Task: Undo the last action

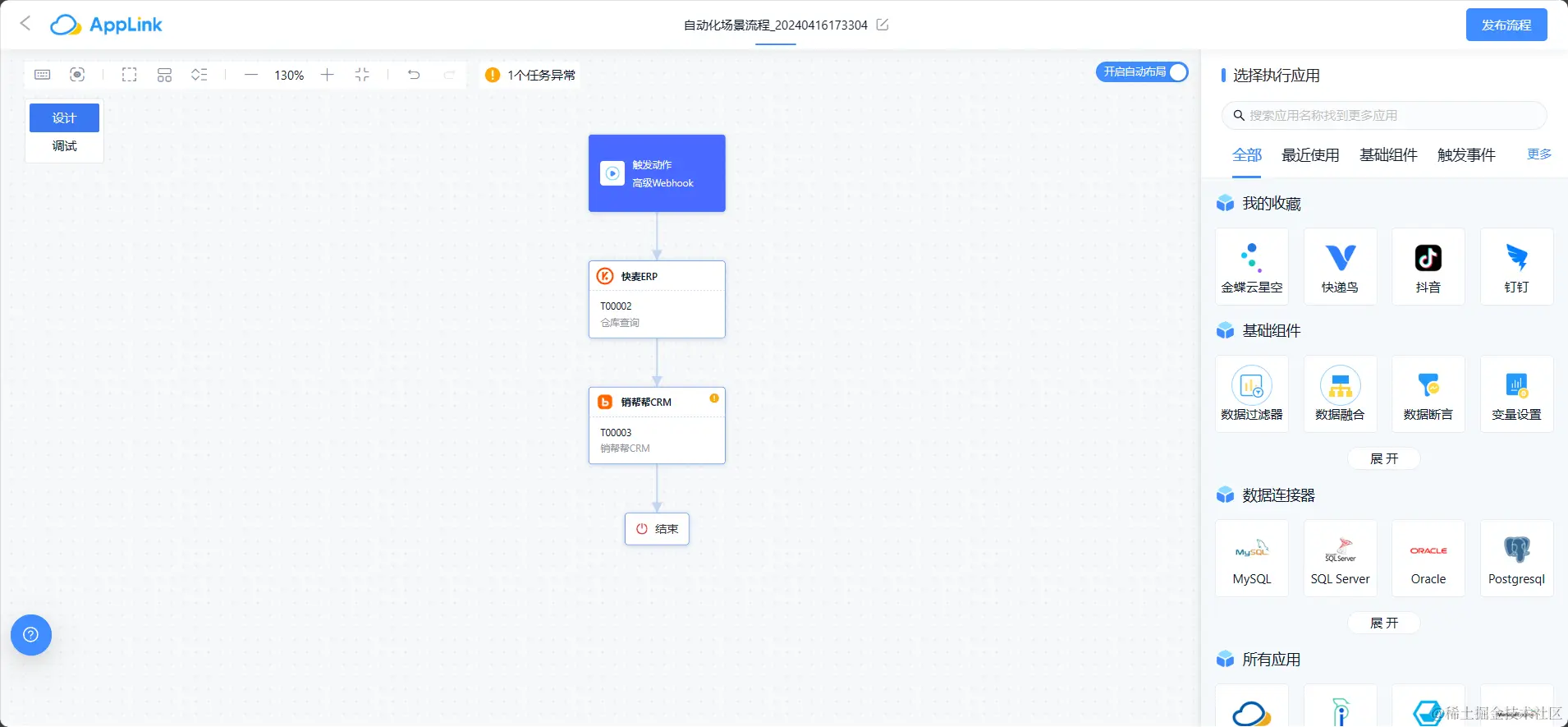Action: coord(414,75)
